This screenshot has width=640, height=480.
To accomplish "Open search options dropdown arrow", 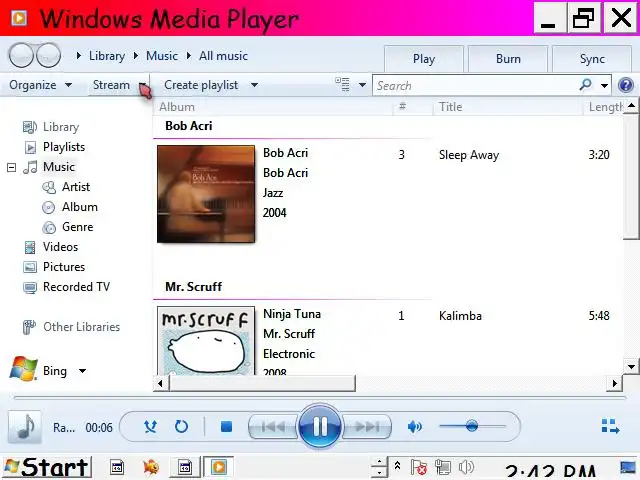I will tap(604, 86).
